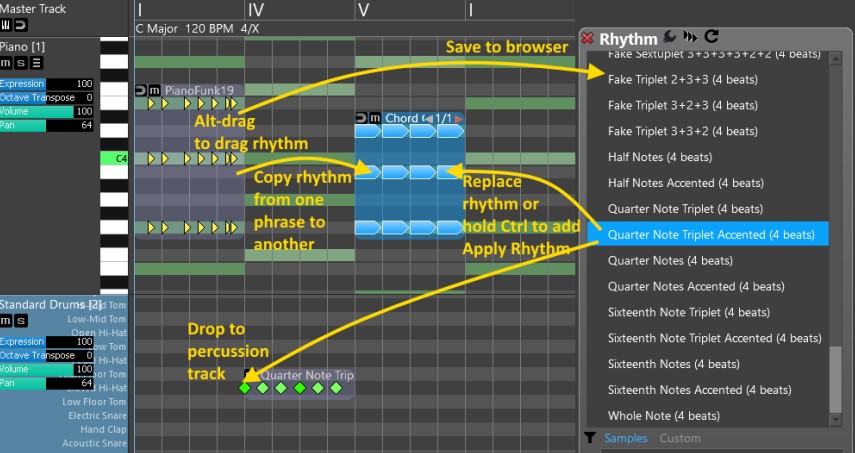
Task: Solo the Standard Drums track
Action: click(x=20, y=320)
